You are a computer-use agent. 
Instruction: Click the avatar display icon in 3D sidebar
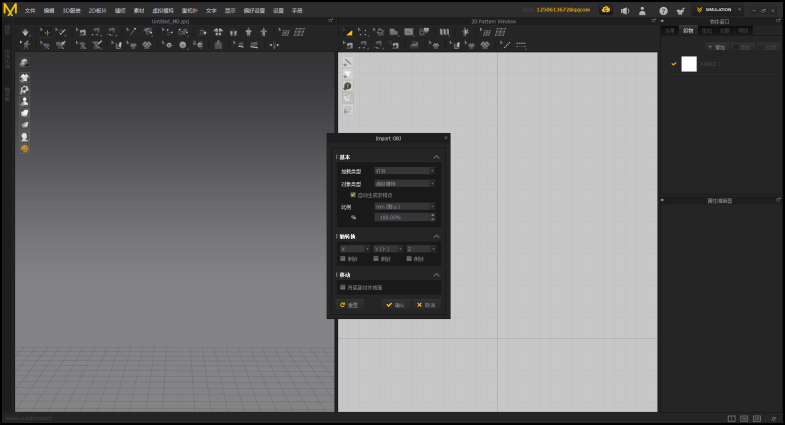coord(25,101)
